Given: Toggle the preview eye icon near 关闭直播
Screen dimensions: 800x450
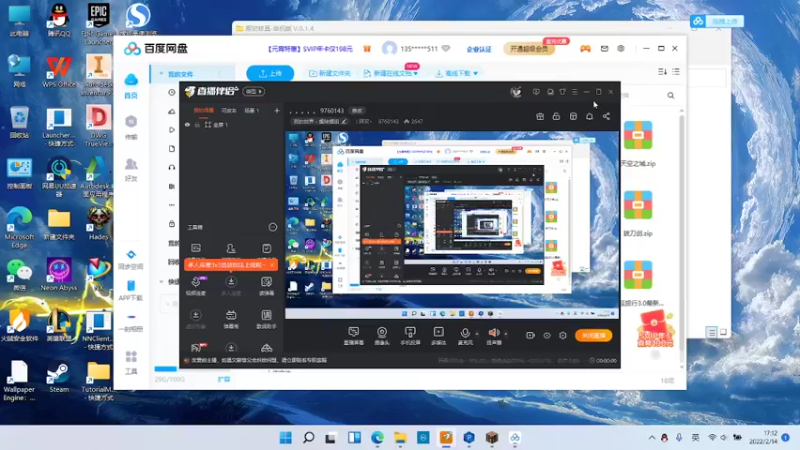Looking at the screenshot, I should point(546,335).
